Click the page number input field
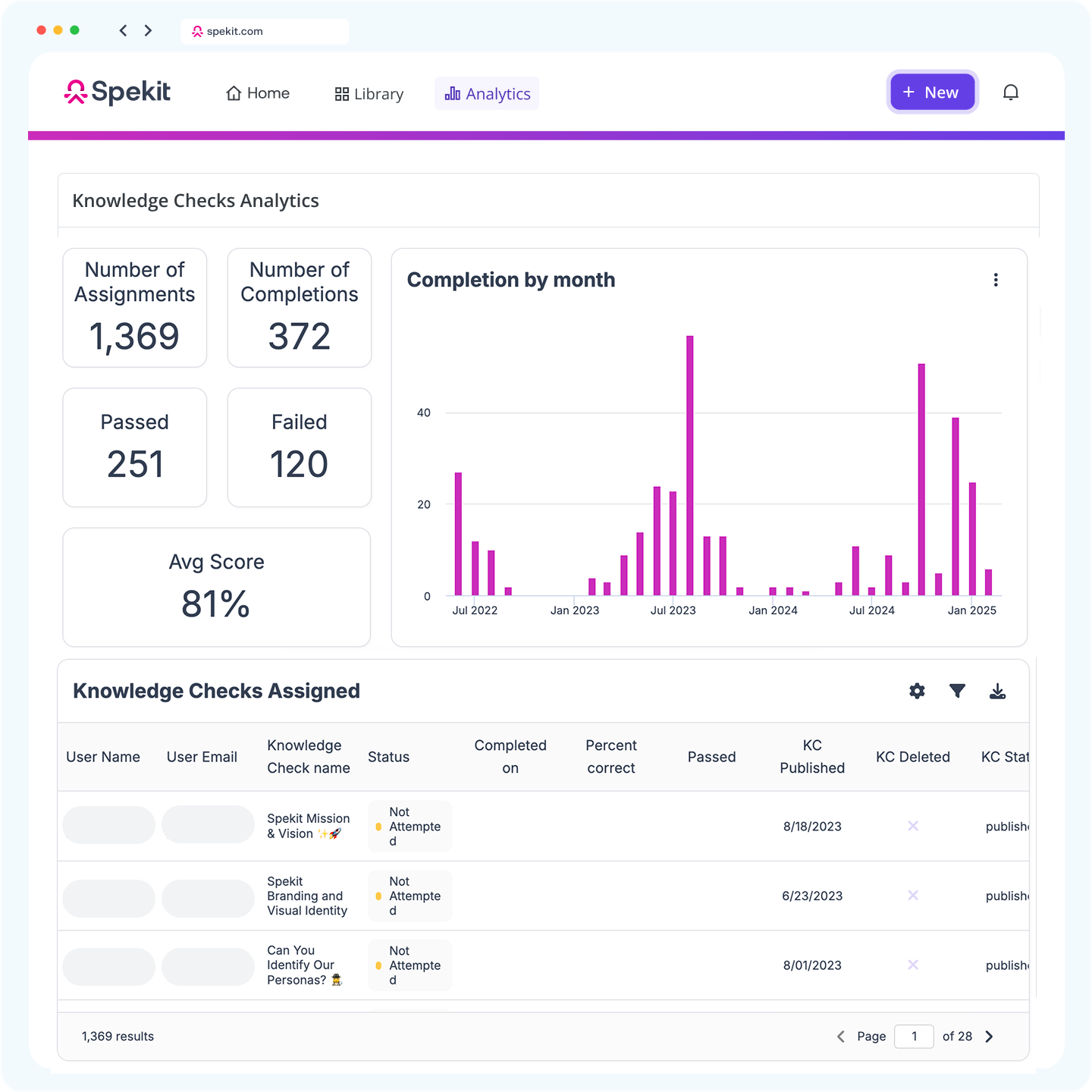This screenshot has height=1092, width=1092. click(x=914, y=1036)
